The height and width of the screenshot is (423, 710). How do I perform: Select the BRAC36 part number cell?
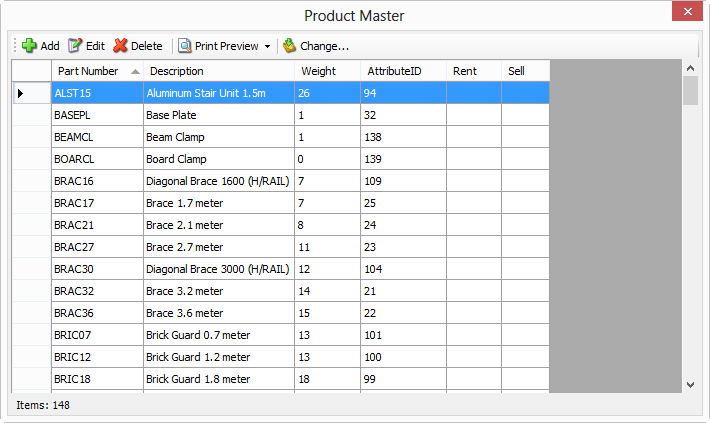click(x=97, y=313)
